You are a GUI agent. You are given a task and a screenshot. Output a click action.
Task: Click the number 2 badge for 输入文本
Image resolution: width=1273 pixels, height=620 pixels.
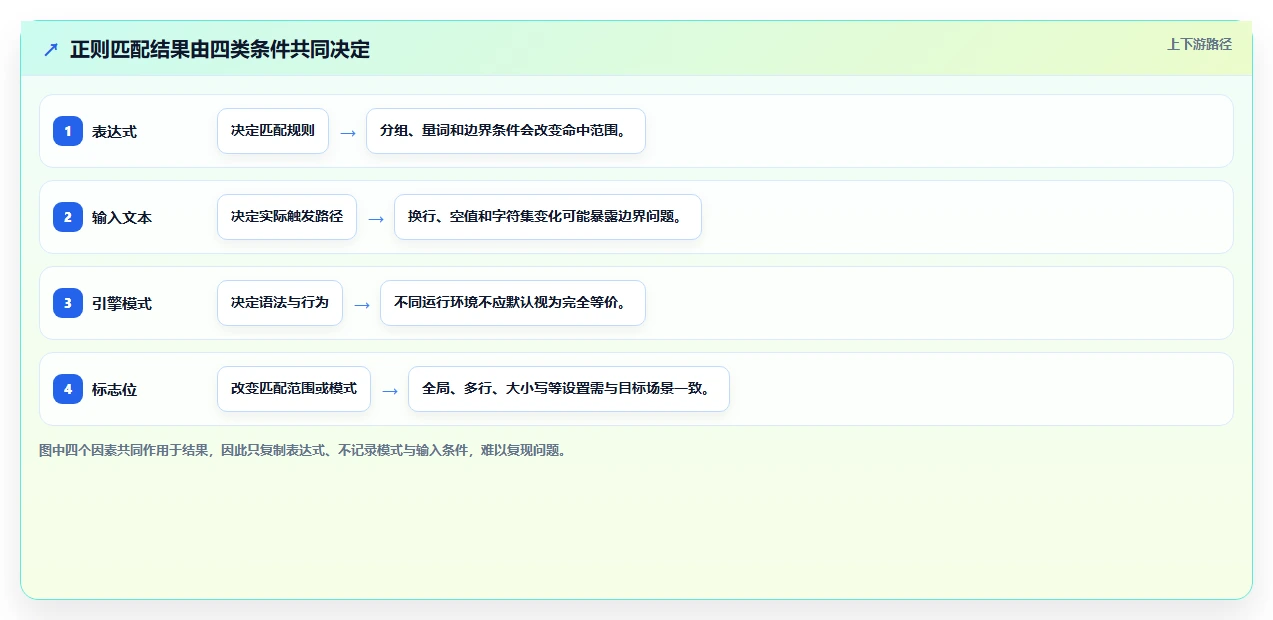tap(68, 217)
